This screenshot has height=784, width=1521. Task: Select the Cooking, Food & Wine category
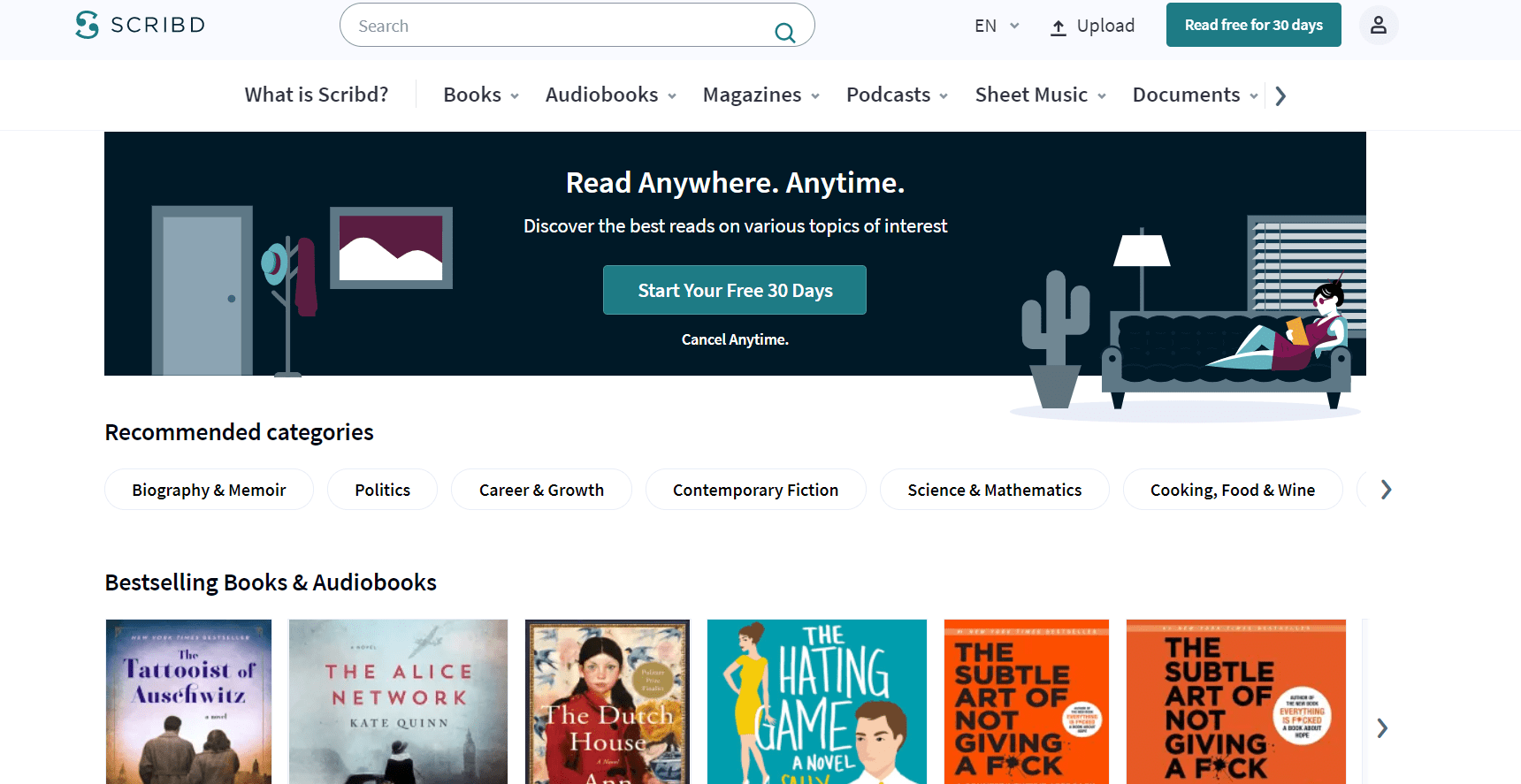1232,490
